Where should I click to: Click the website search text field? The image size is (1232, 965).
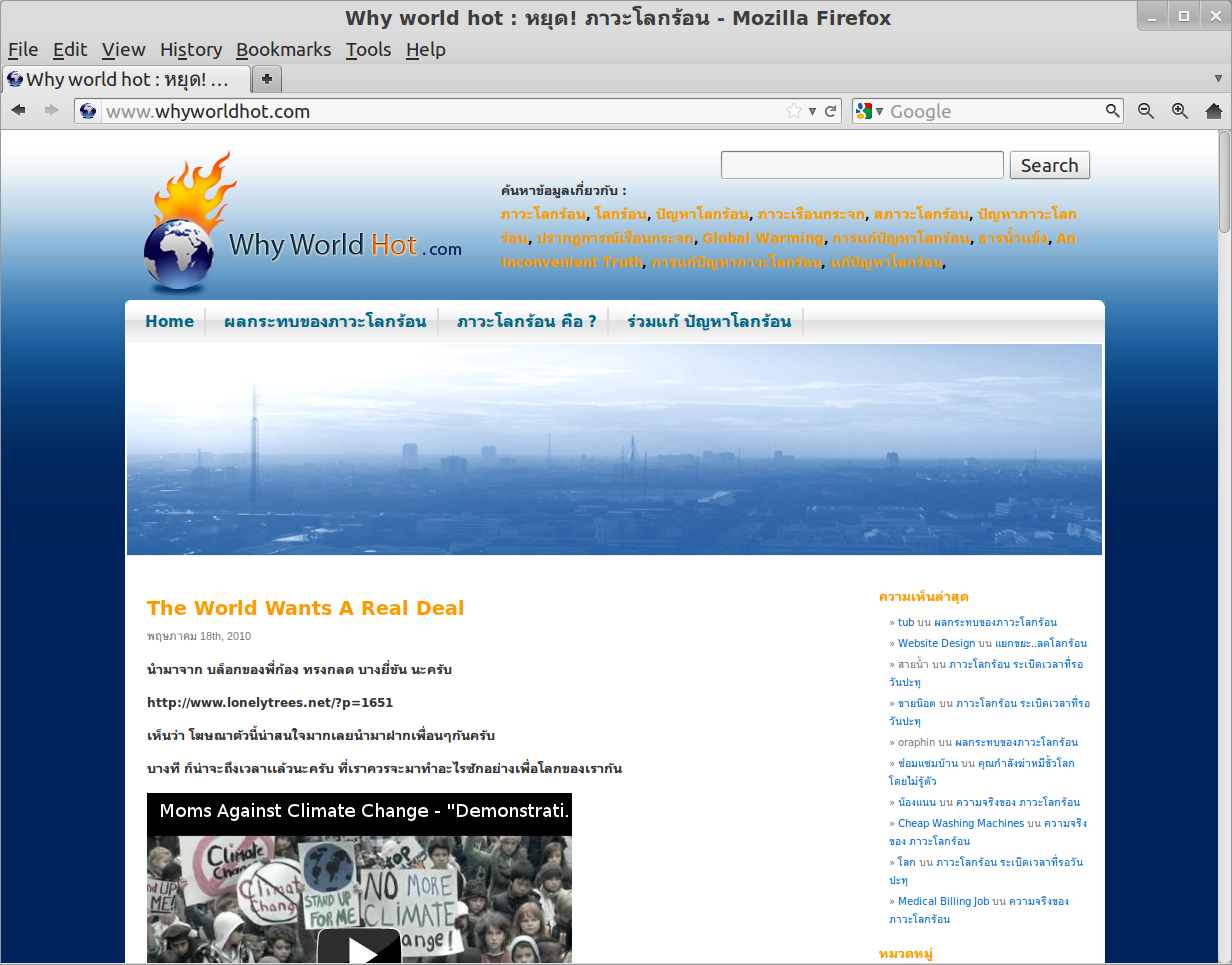[x=861, y=165]
